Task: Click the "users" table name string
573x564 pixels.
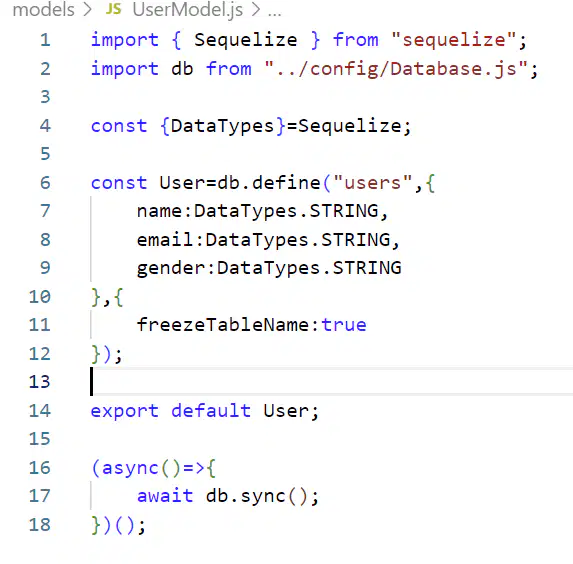Action: 373,182
